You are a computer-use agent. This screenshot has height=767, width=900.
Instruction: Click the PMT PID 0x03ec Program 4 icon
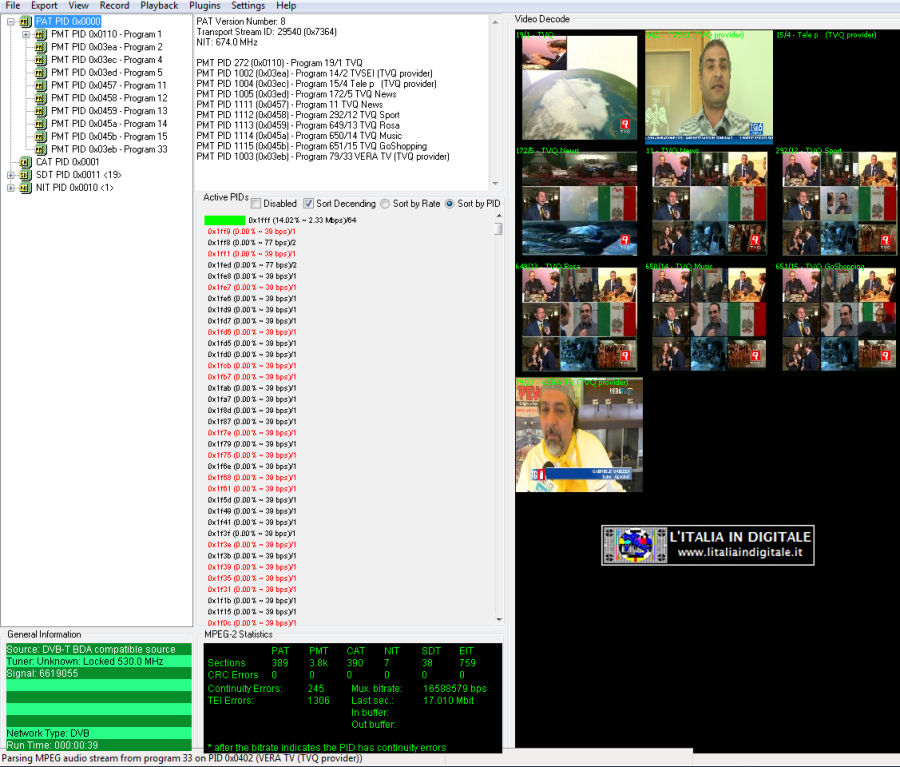click(x=40, y=60)
